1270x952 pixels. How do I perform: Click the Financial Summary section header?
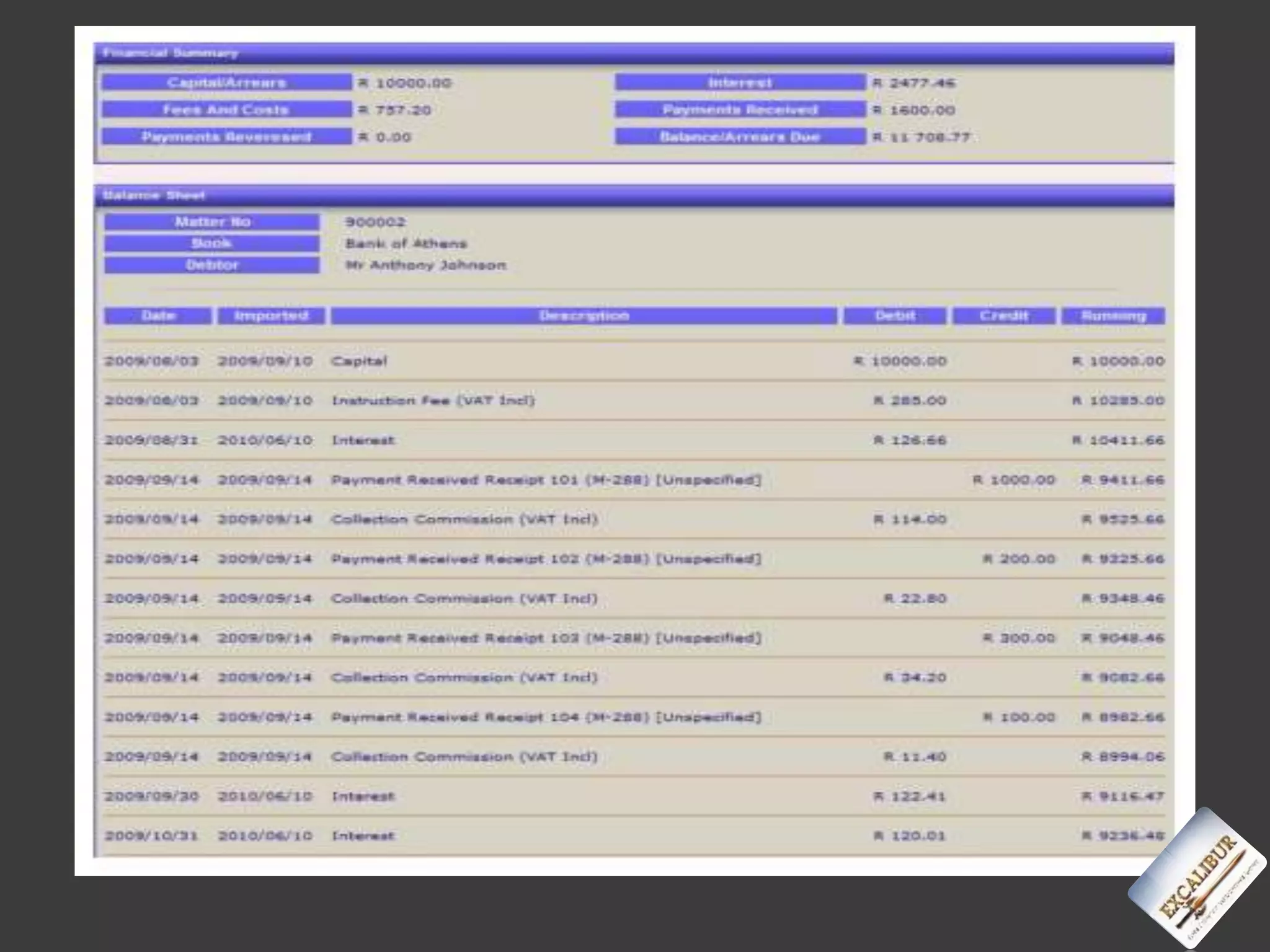point(171,53)
